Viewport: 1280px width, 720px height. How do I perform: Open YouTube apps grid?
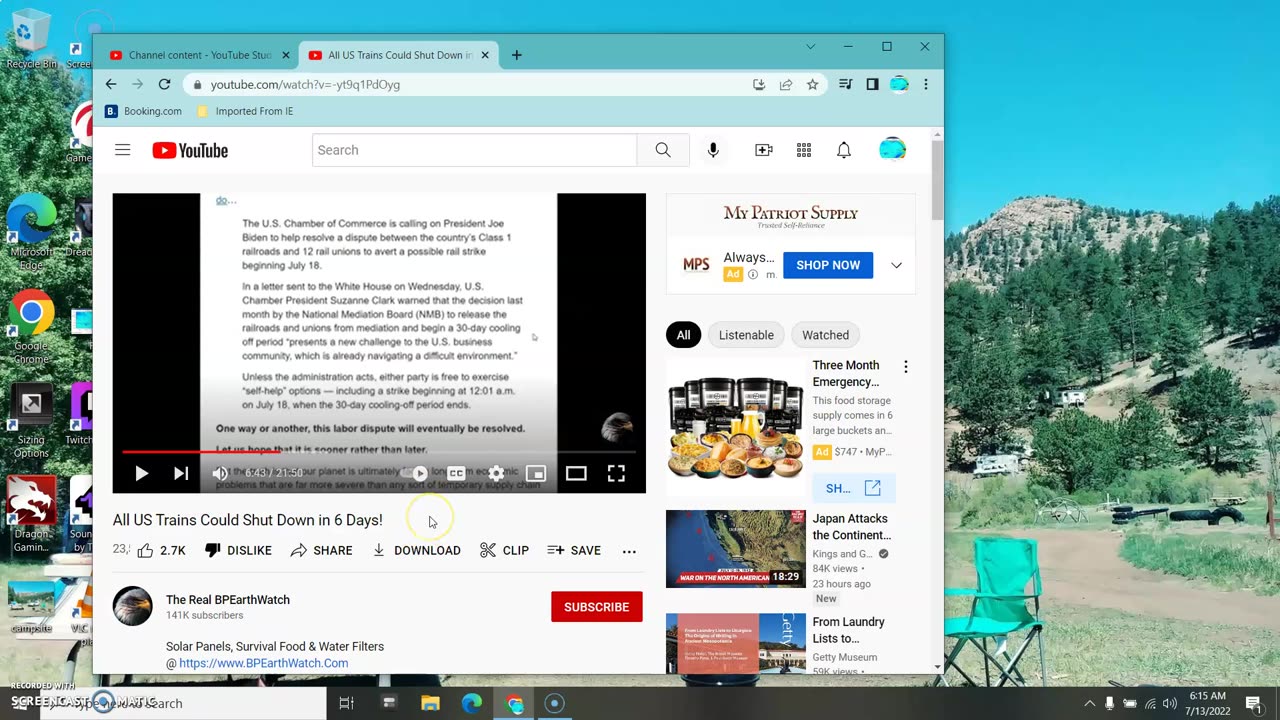tap(804, 150)
